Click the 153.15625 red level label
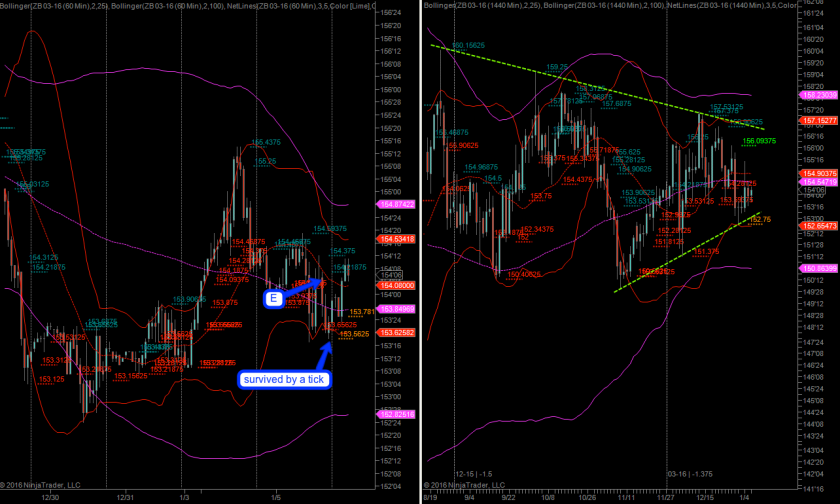Image resolution: width=840 pixels, height=504 pixels. [x=131, y=376]
